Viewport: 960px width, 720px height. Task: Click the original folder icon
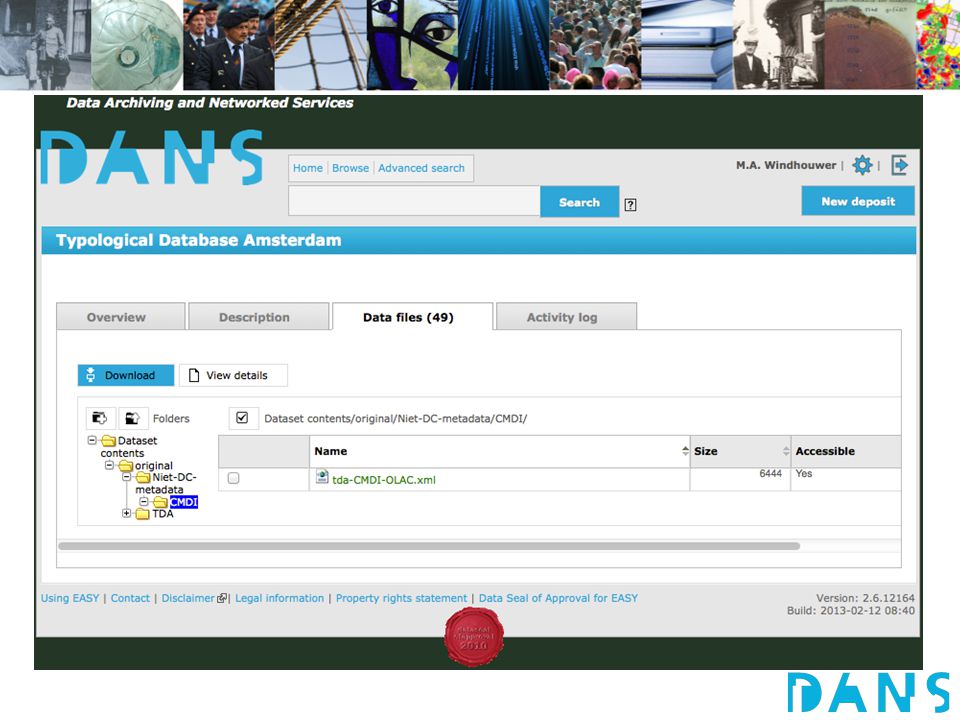[126, 465]
